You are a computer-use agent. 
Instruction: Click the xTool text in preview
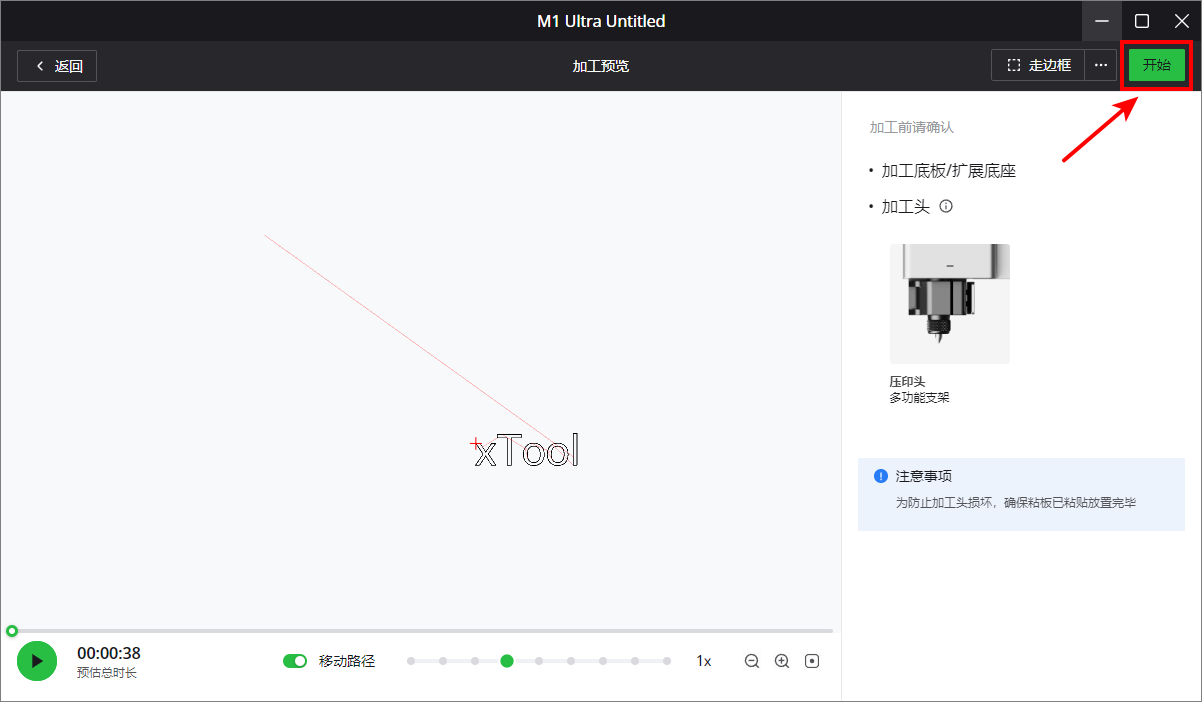[526, 451]
